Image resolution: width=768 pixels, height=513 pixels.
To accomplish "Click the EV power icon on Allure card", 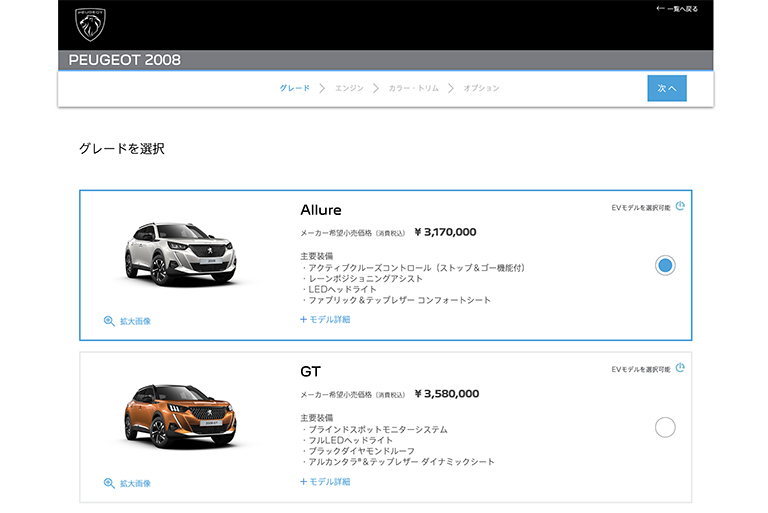I will point(680,206).
